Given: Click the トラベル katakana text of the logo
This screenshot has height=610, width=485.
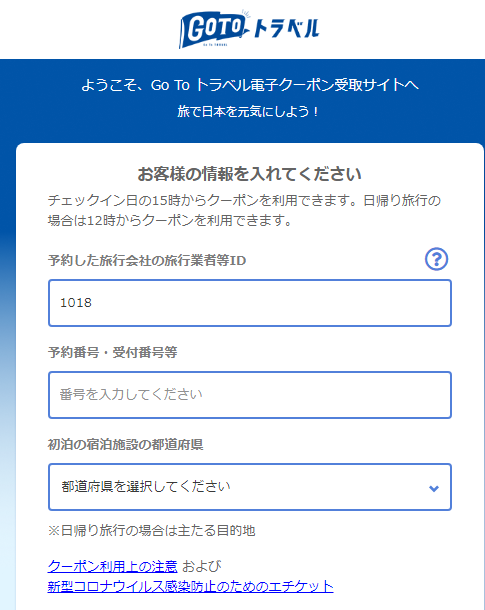Looking at the screenshot, I should click(x=287, y=29).
